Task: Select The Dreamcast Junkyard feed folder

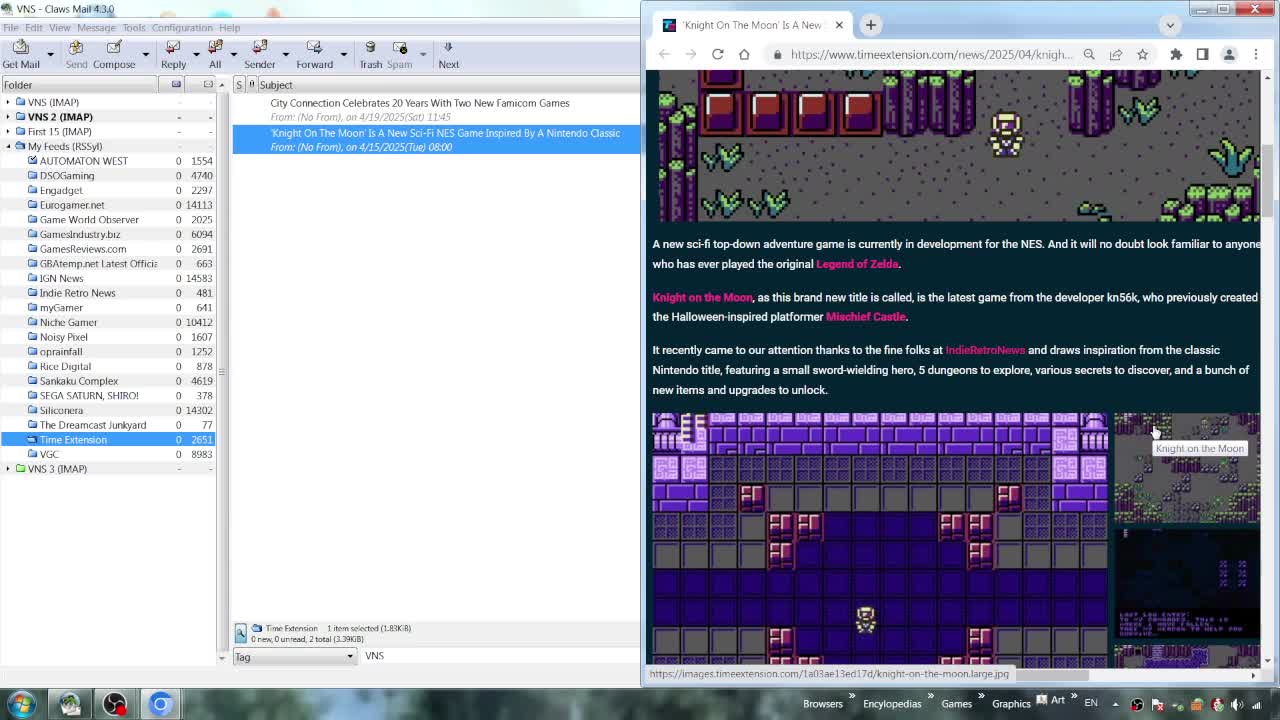Action: (92, 425)
